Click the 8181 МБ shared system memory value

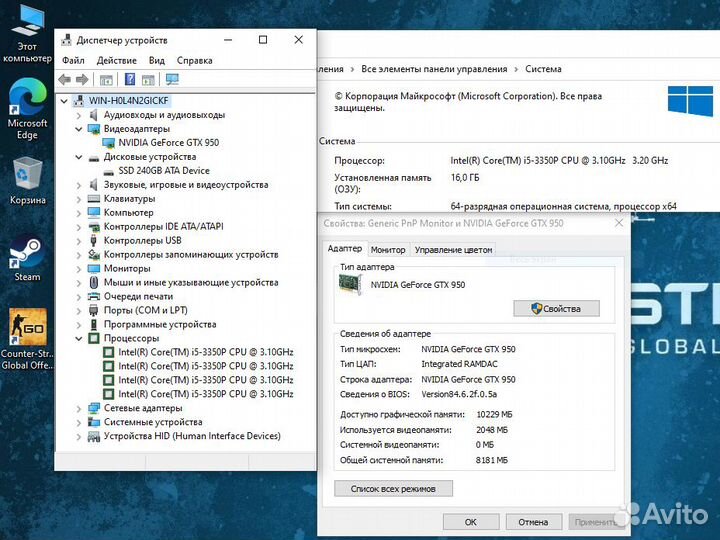click(492, 460)
